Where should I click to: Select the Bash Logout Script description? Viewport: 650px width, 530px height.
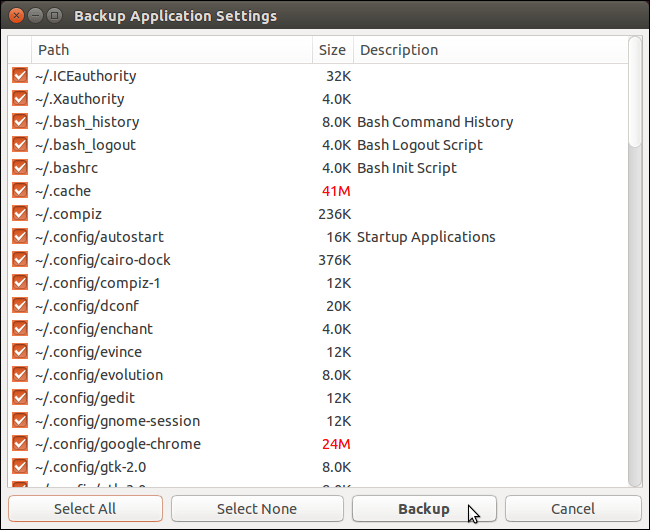pyautogui.click(x=419, y=145)
